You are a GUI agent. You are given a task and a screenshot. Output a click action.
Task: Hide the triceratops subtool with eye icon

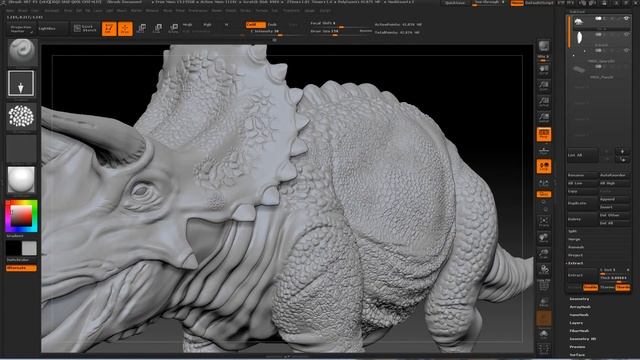point(627,19)
